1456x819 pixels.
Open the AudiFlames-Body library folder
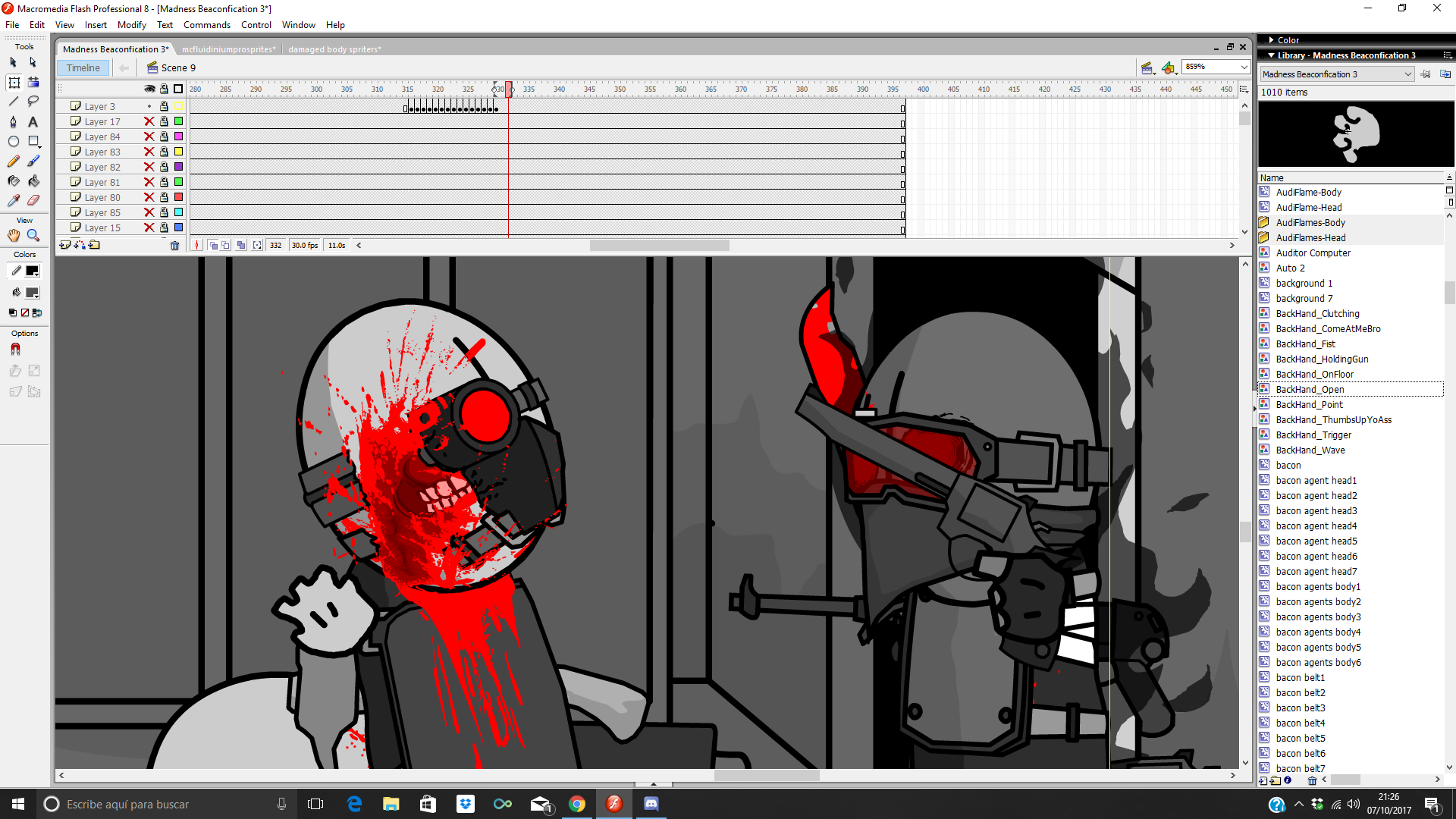pyautogui.click(x=1264, y=222)
